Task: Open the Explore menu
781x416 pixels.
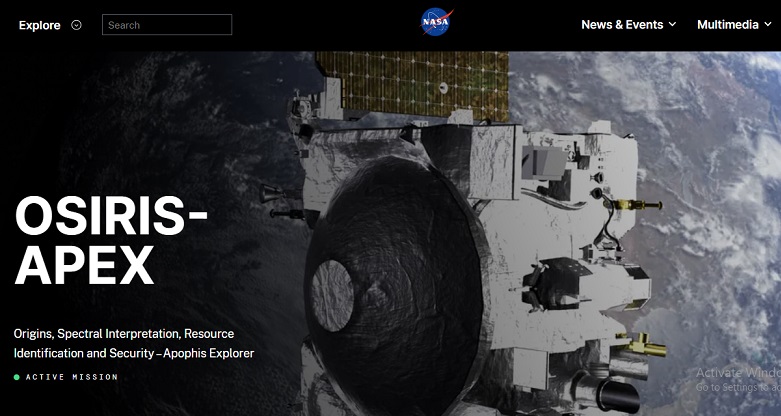Action: point(40,25)
